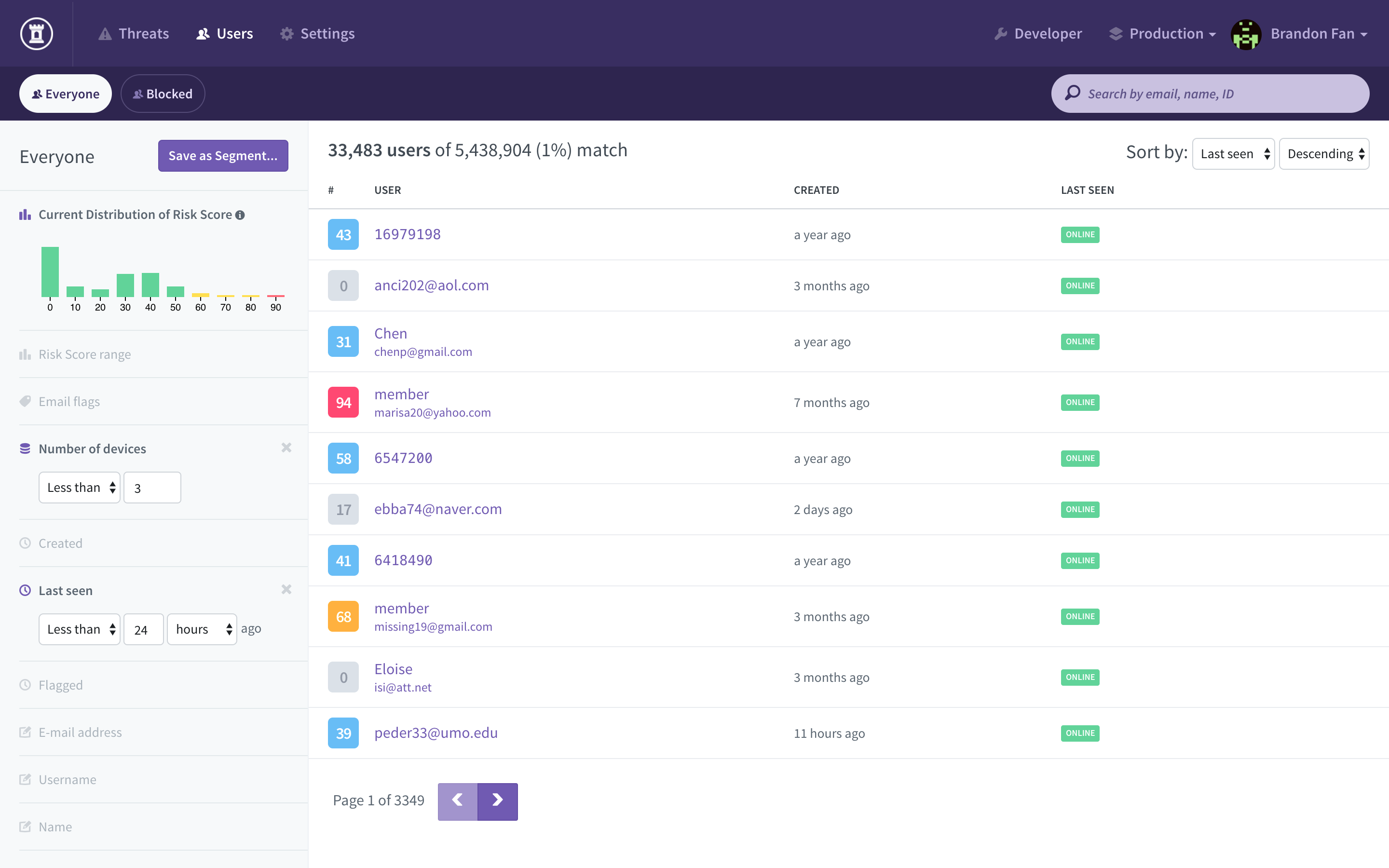
Task: Click the risk score badge 39
Action: (343, 733)
